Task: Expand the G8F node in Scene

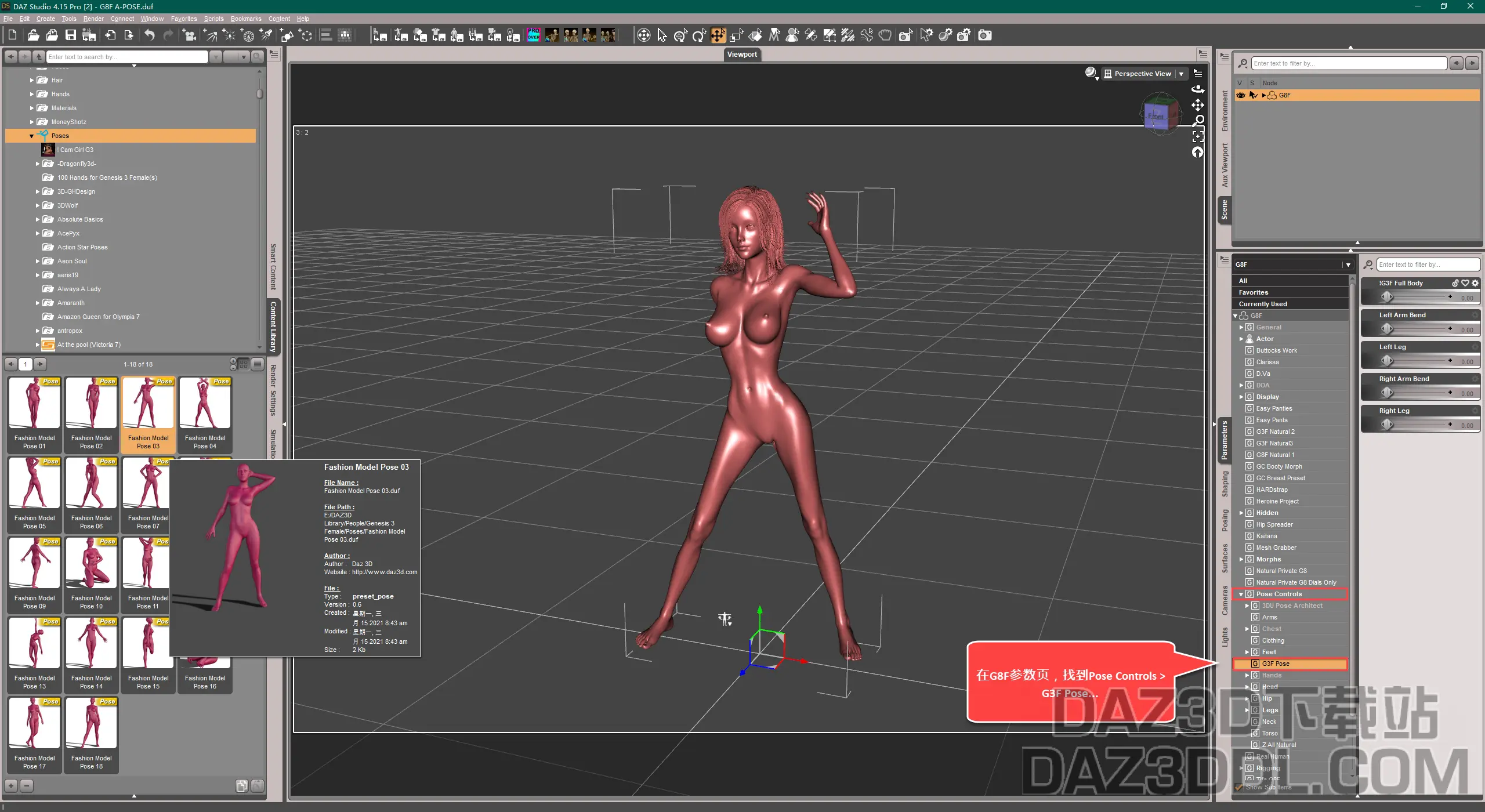Action: pos(1264,95)
